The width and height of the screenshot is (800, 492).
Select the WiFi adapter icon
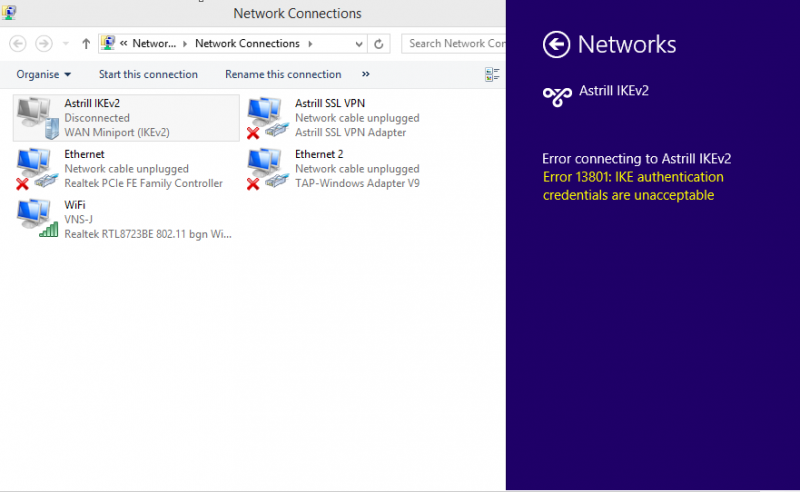click(x=37, y=218)
